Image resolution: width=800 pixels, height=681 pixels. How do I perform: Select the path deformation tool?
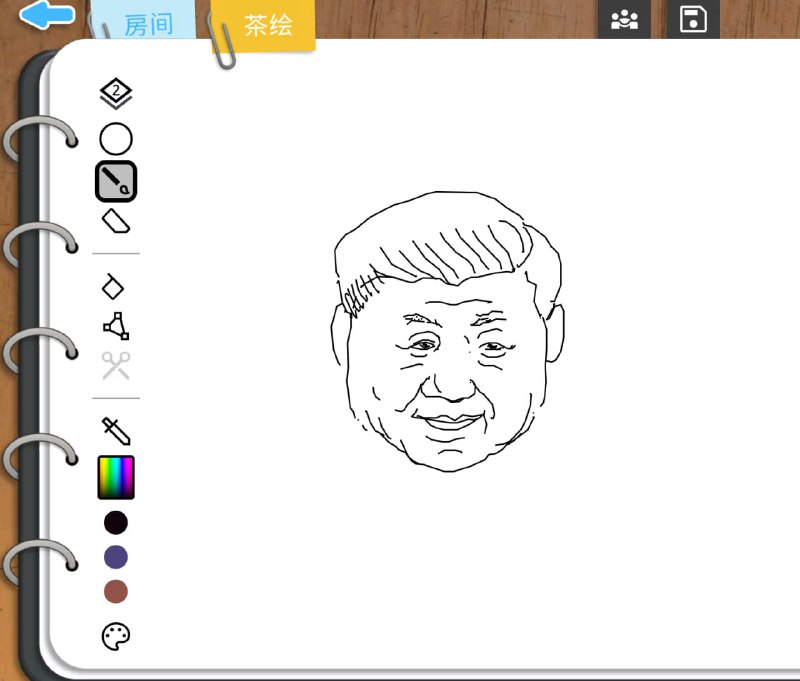point(115,325)
